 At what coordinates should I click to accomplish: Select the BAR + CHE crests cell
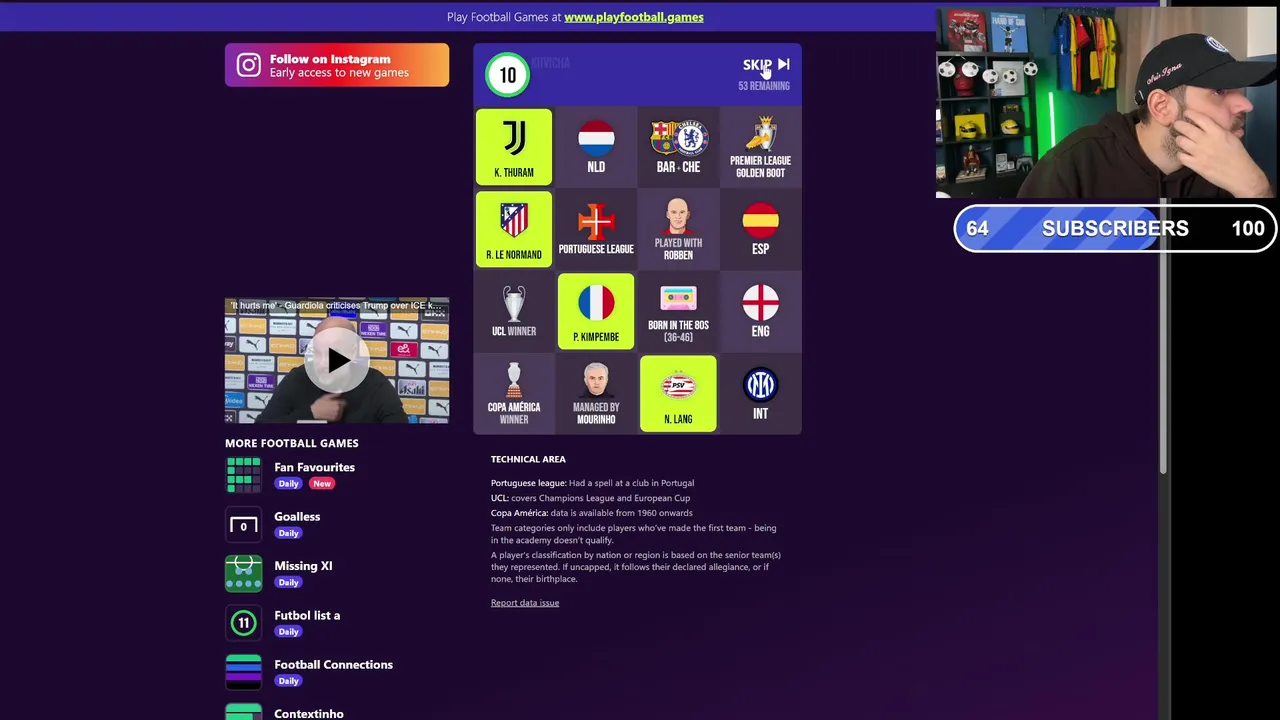[x=678, y=147]
